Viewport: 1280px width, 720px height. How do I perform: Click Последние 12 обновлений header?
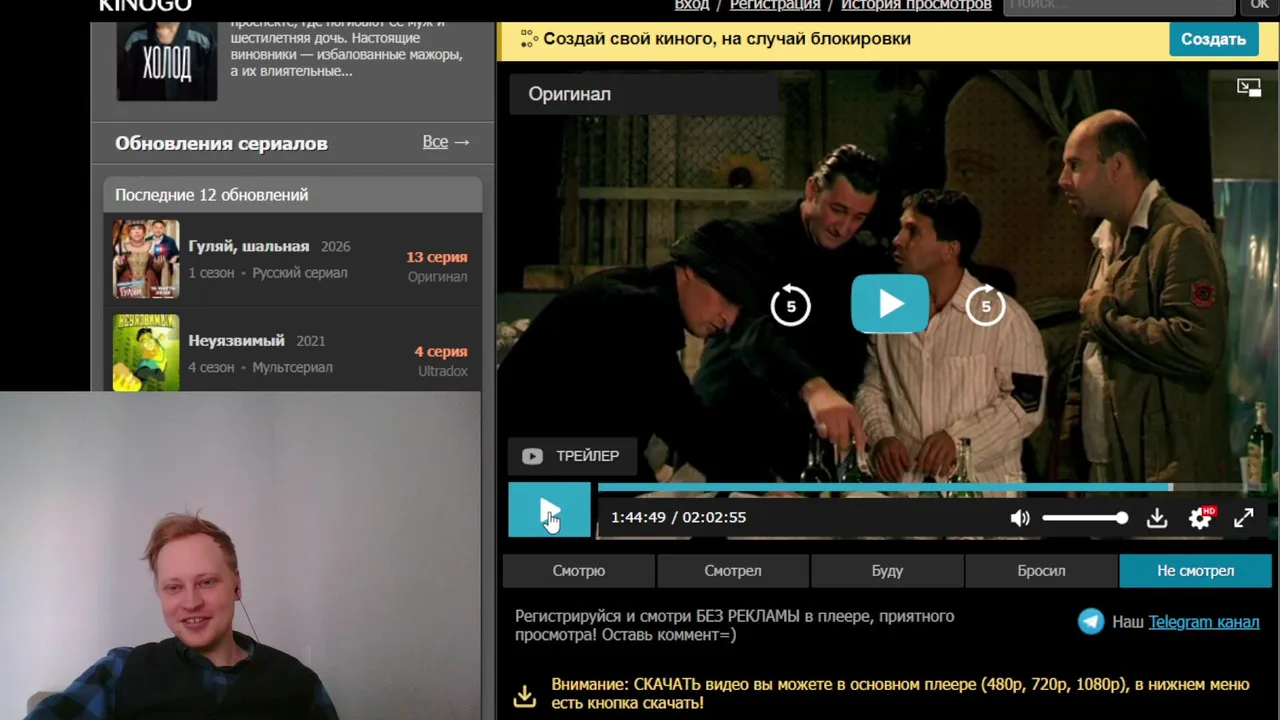(x=293, y=195)
